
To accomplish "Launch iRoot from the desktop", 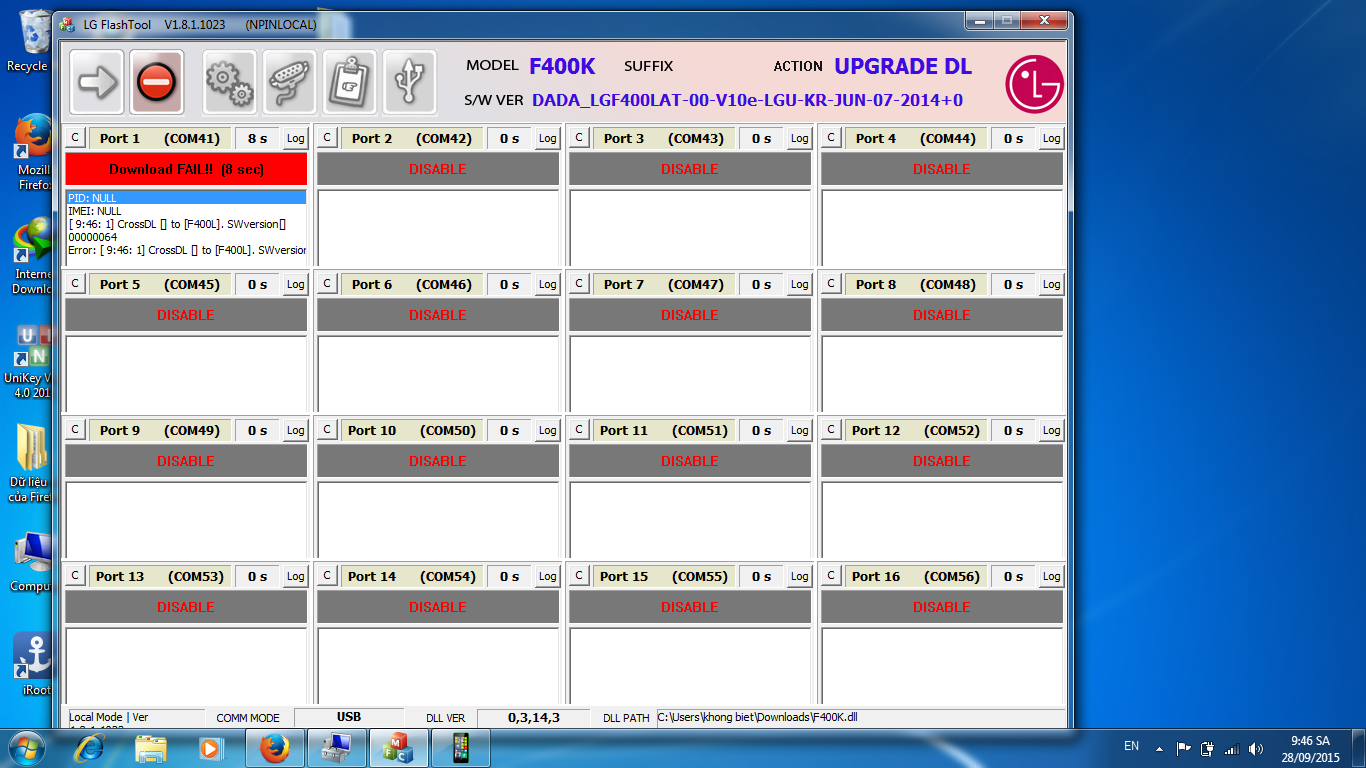I will tap(33, 665).
